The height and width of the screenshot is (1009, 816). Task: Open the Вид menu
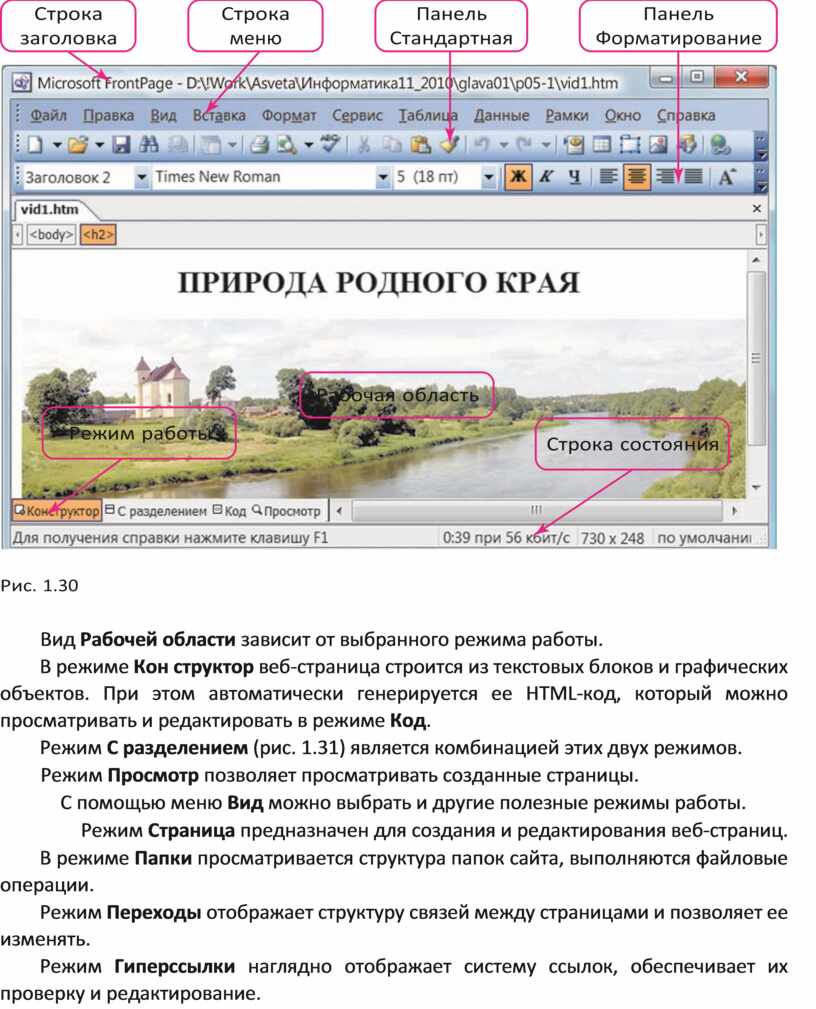coord(163,115)
